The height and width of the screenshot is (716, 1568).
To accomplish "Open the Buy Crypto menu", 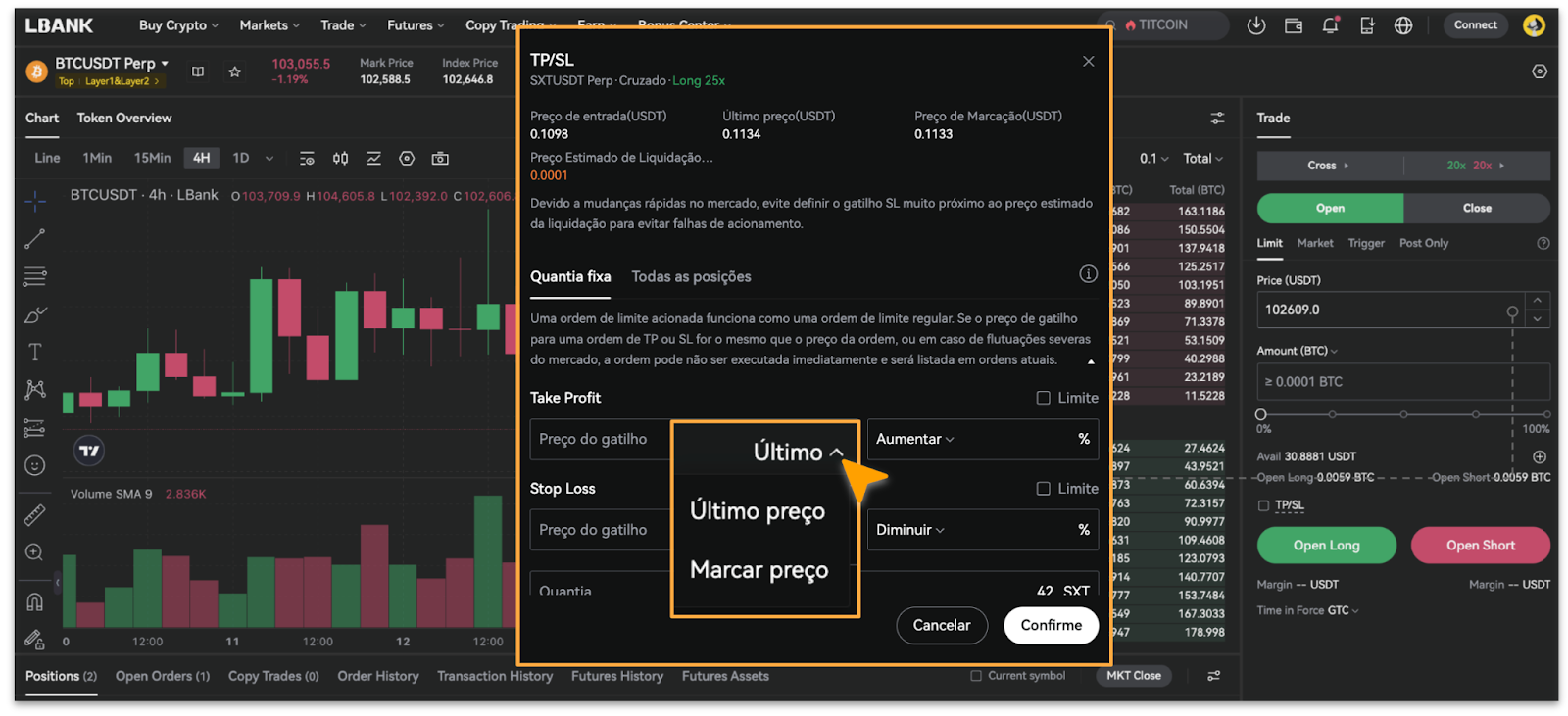I will [178, 25].
